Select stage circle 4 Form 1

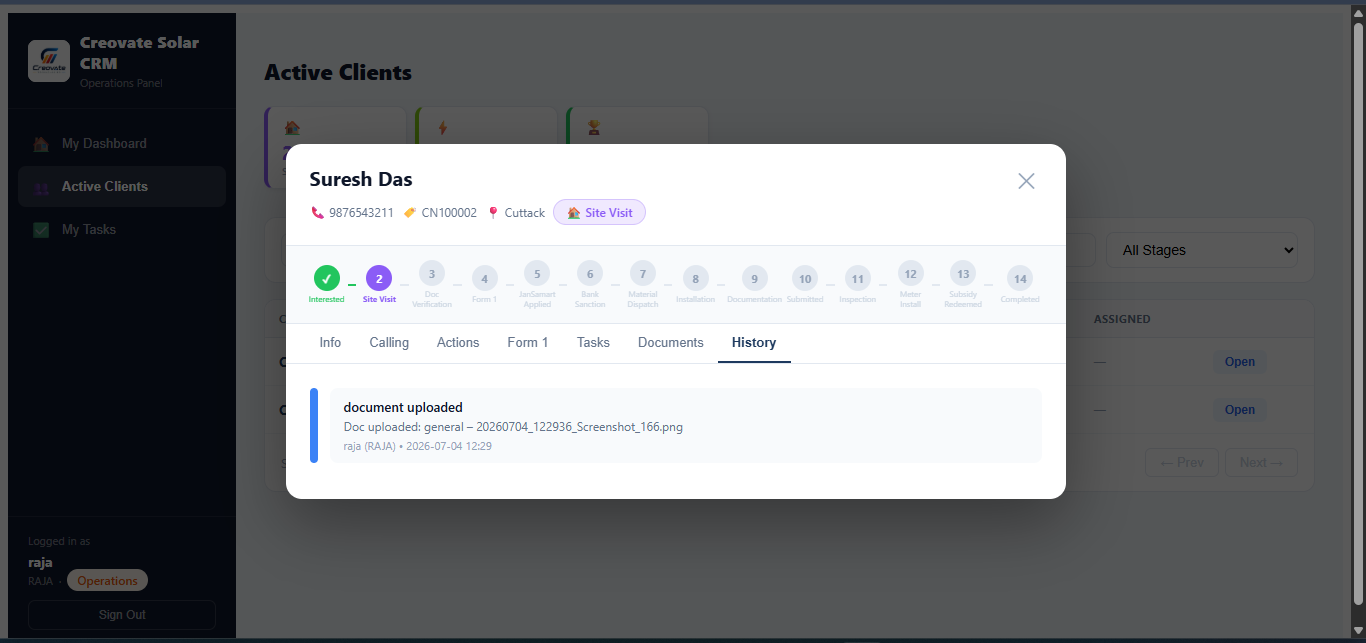click(x=484, y=278)
